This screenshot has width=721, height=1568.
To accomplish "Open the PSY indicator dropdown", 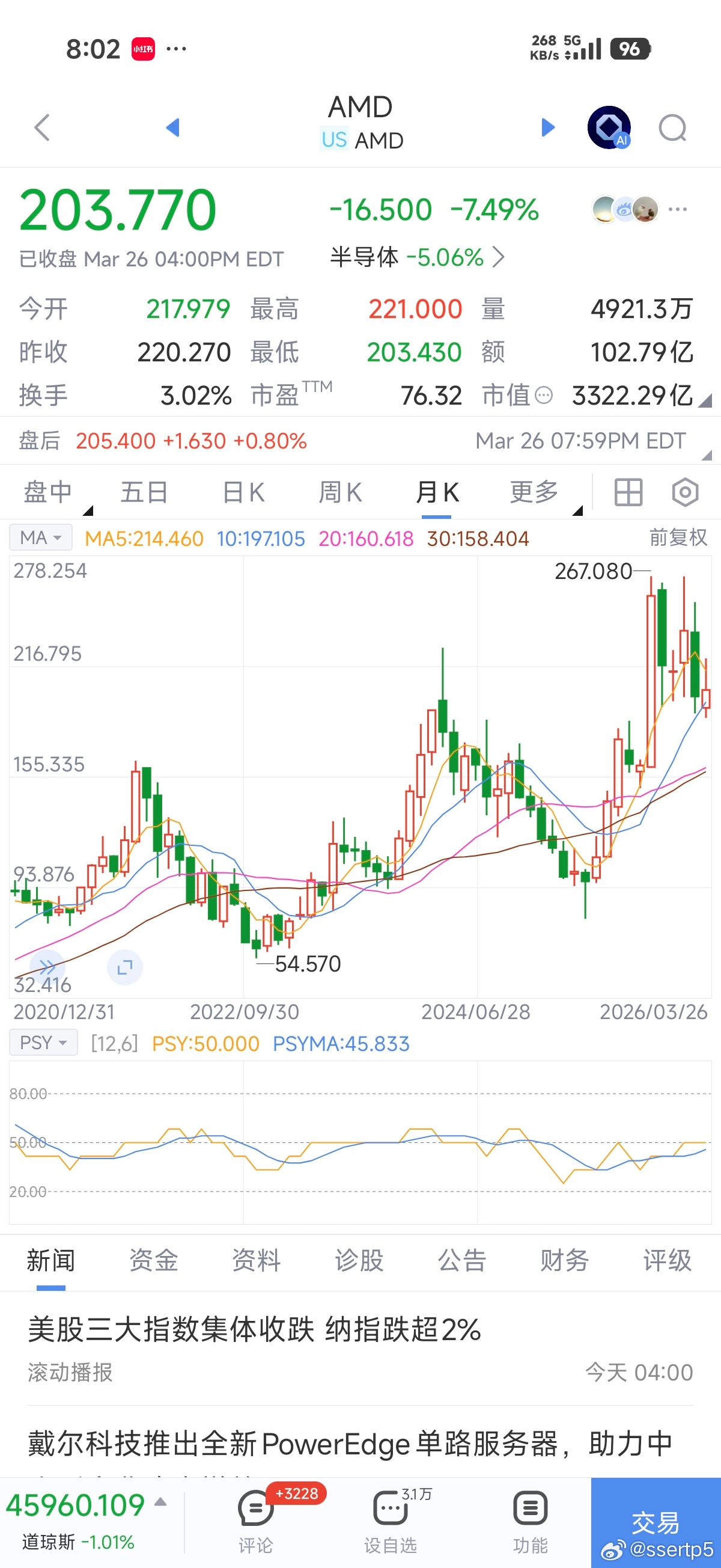I will point(43,1043).
